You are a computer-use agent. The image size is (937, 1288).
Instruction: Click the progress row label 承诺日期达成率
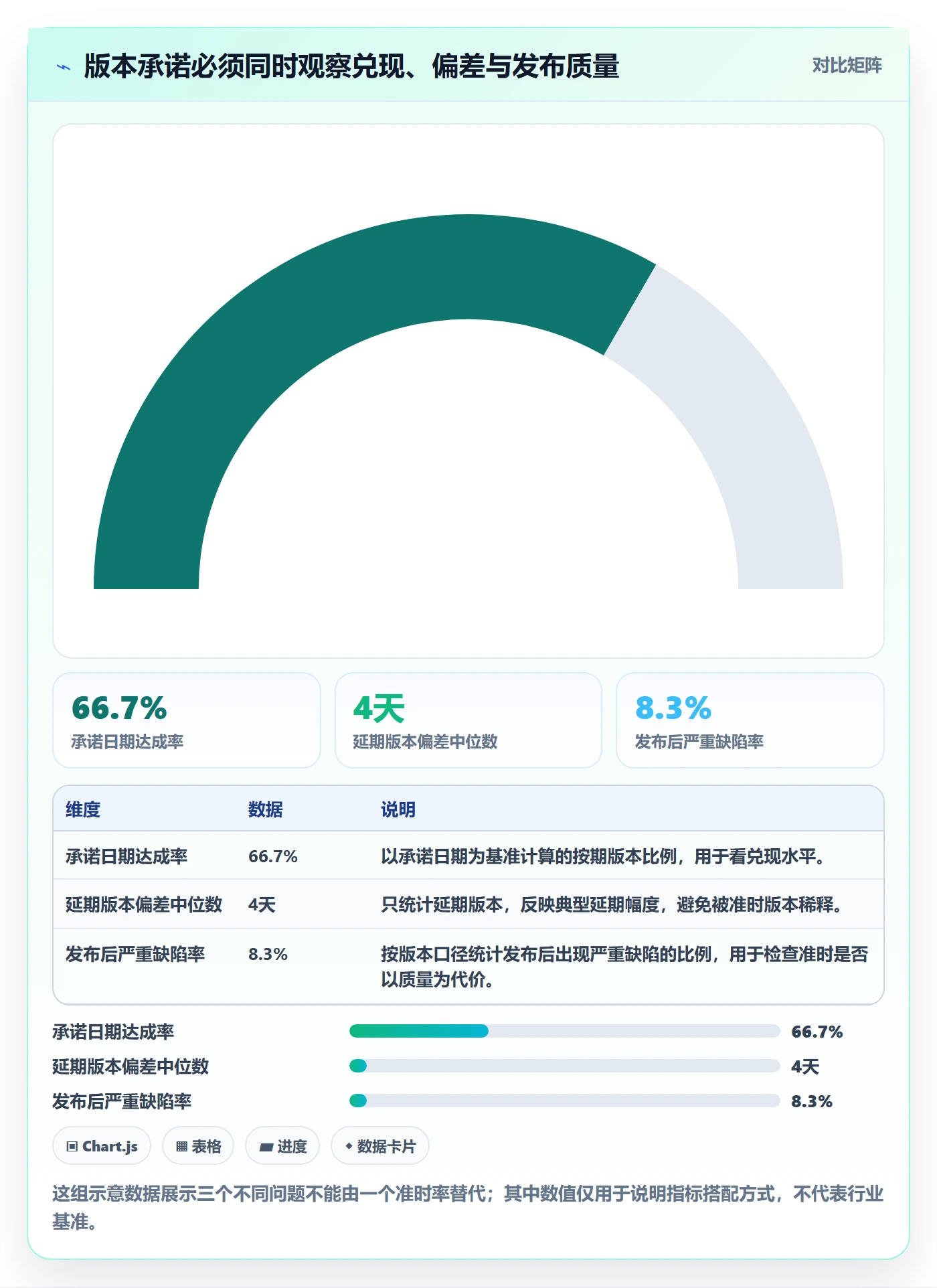[113, 1032]
